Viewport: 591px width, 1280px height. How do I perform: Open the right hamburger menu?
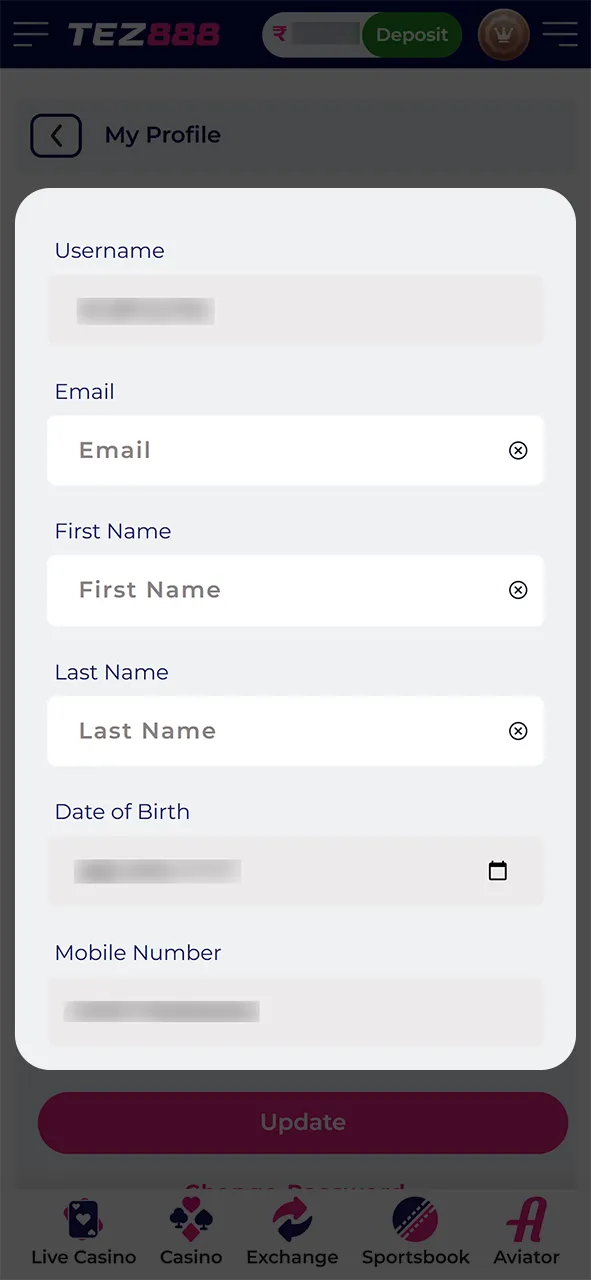pyautogui.click(x=560, y=34)
